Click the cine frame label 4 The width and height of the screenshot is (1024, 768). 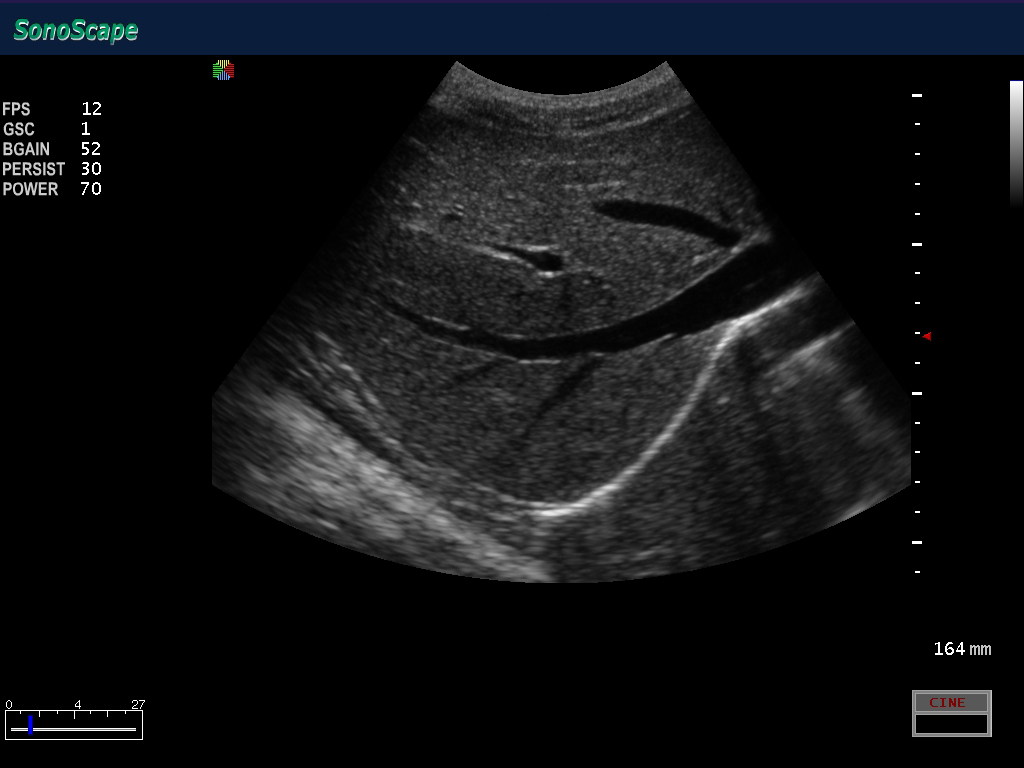click(77, 704)
